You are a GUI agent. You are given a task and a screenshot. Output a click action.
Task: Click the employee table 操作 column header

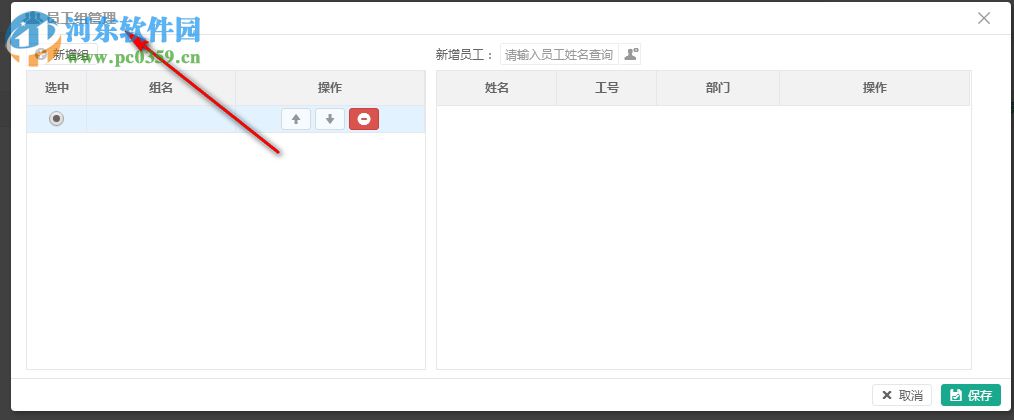point(874,88)
